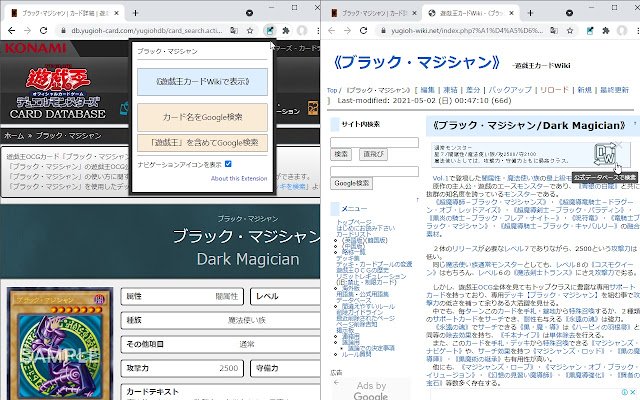
Task: Open the About this Extension link
Action: coord(239,178)
